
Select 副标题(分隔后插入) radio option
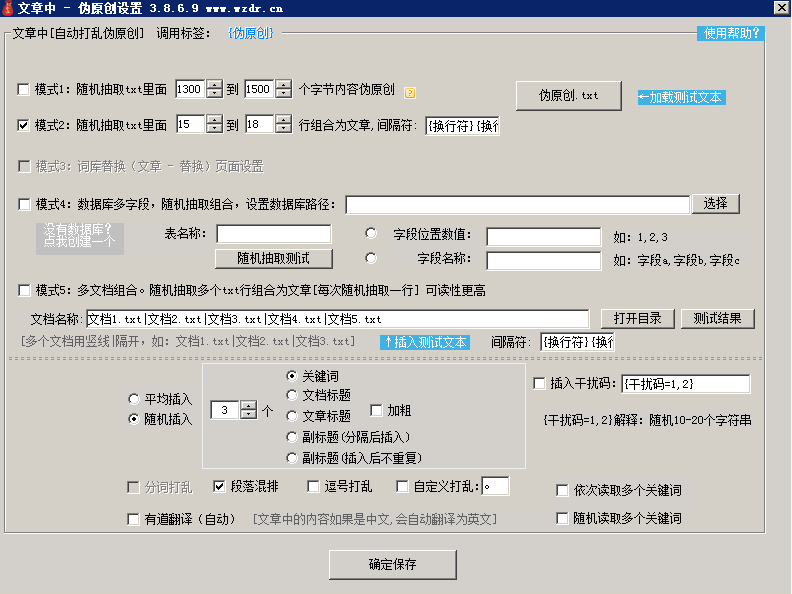(291, 437)
